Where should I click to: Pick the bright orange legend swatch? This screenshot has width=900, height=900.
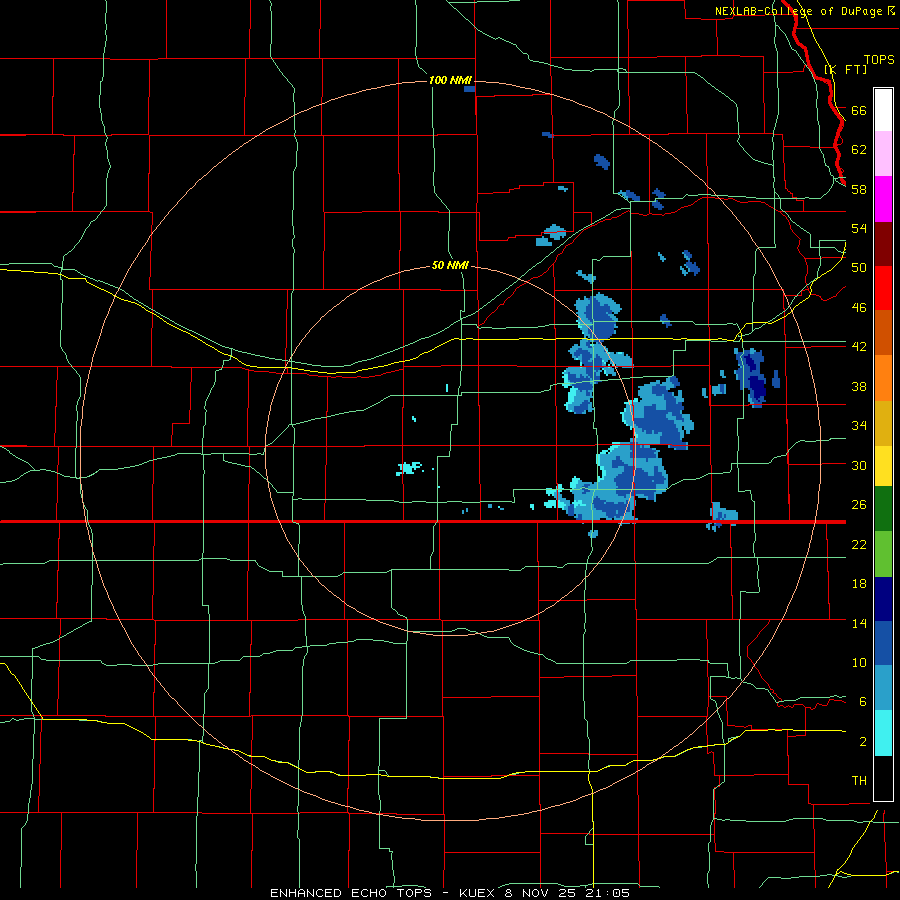coord(883,378)
